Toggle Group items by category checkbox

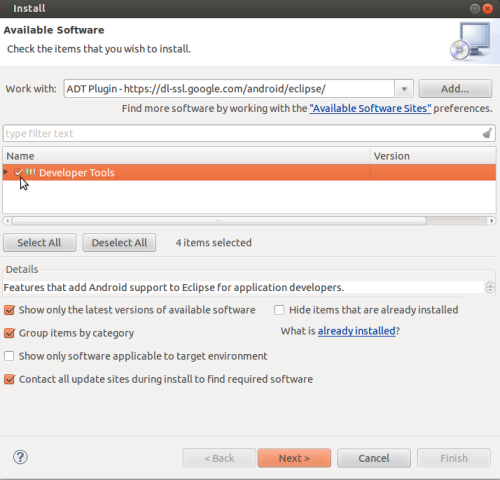(x=9, y=333)
